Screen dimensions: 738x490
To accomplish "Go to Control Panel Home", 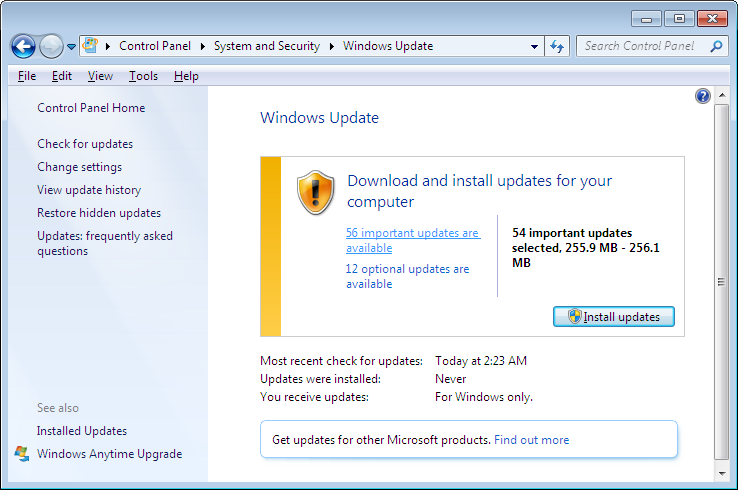I will 91,108.
